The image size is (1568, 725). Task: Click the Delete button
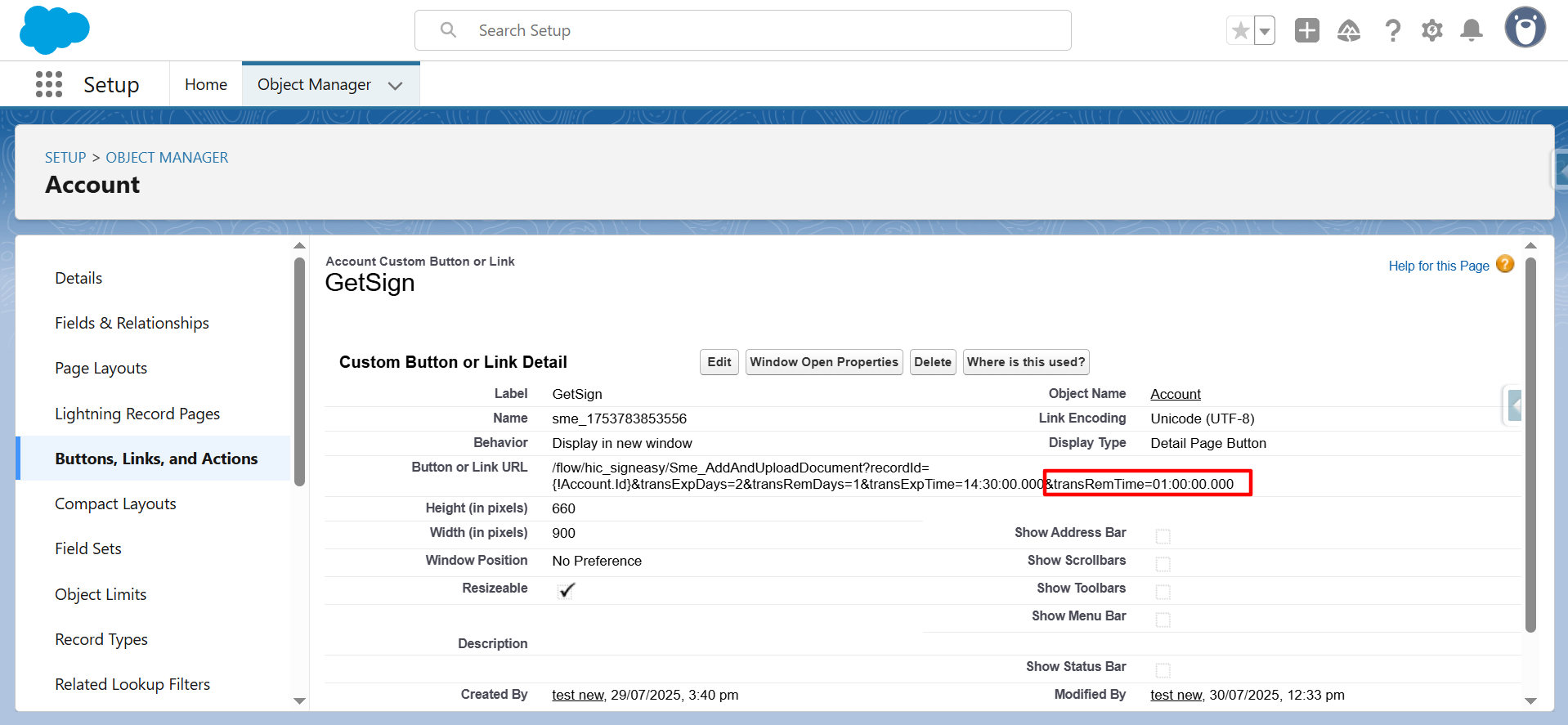tap(933, 362)
